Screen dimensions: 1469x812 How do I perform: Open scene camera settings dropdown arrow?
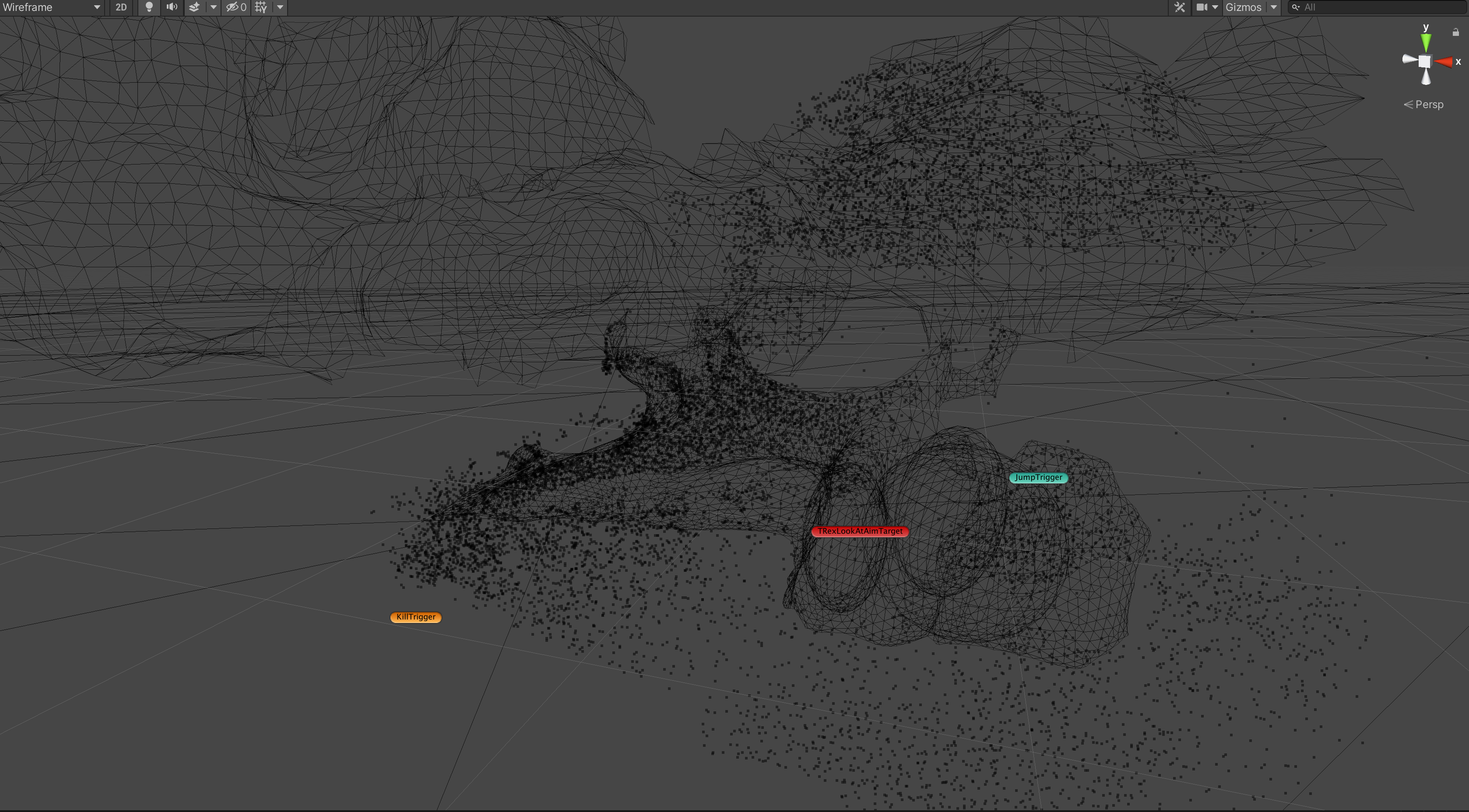click(x=1215, y=7)
